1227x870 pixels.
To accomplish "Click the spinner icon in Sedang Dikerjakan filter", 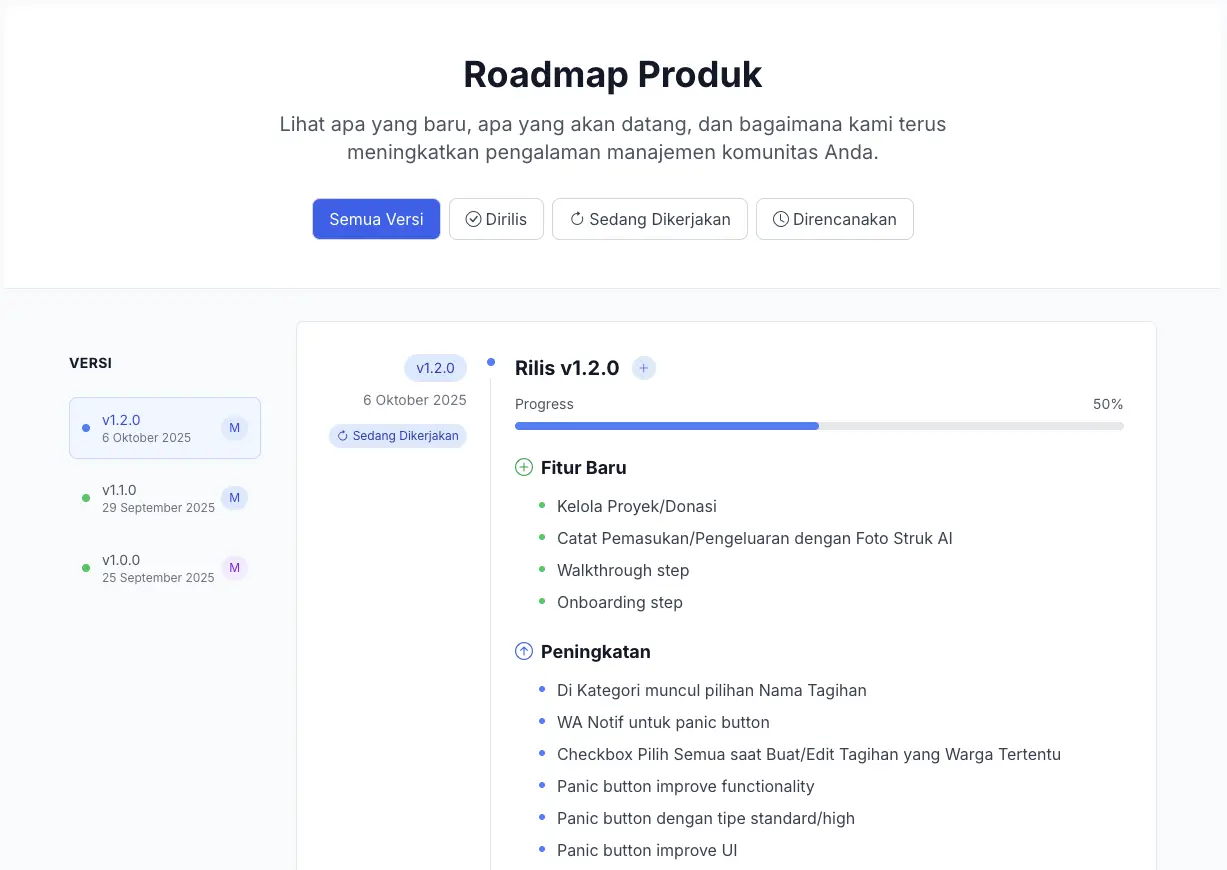I will [x=577, y=219].
